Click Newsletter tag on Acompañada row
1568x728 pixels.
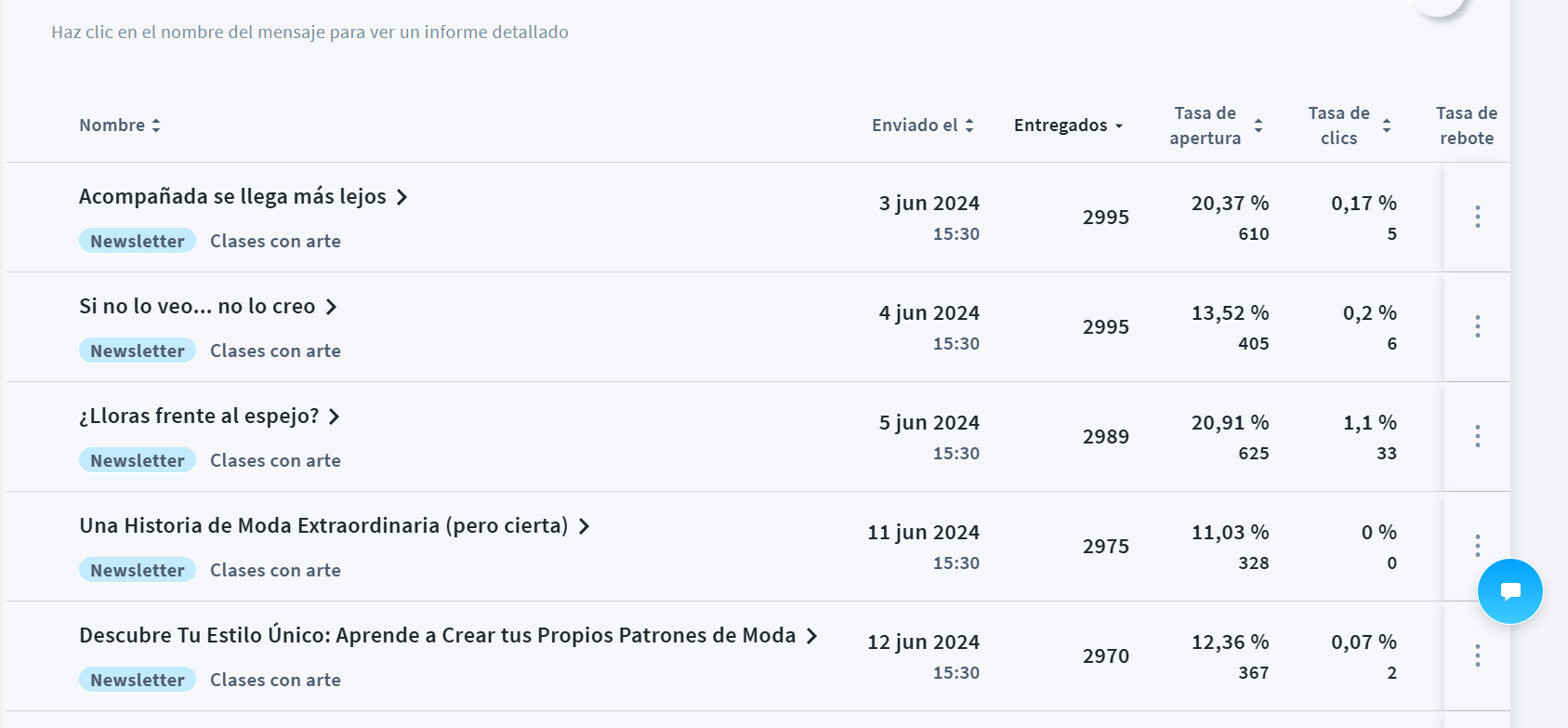point(138,241)
